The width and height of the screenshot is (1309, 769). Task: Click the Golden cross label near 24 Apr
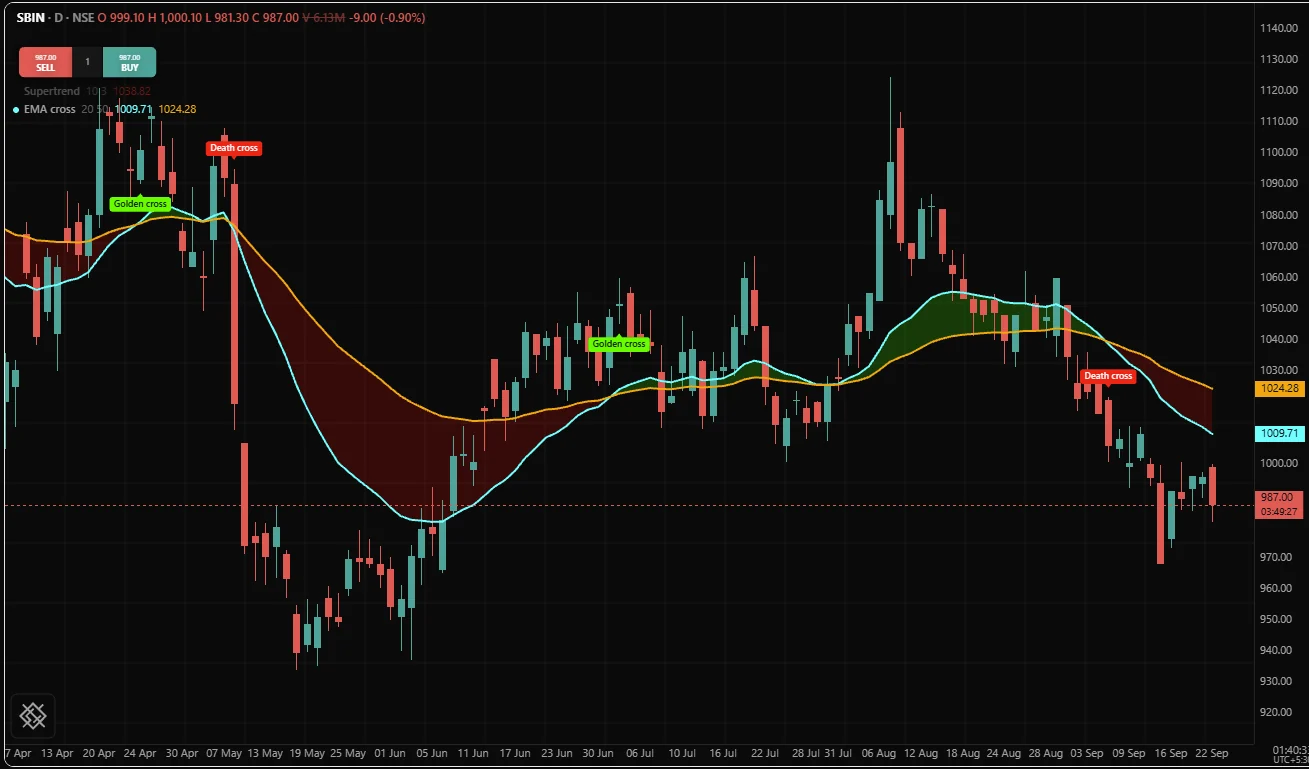pyautogui.click(x=140, y=203)
